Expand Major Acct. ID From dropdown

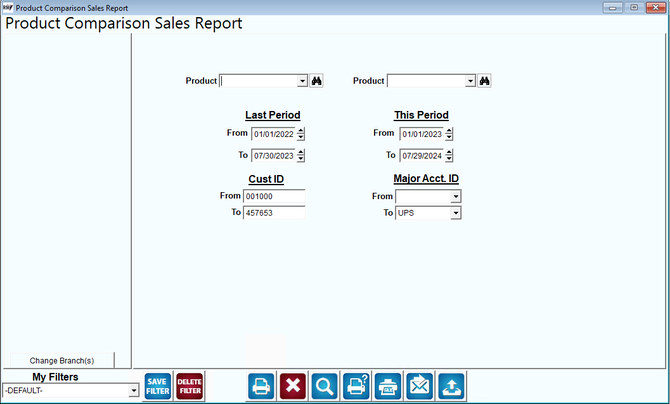[x=456, y=197]
